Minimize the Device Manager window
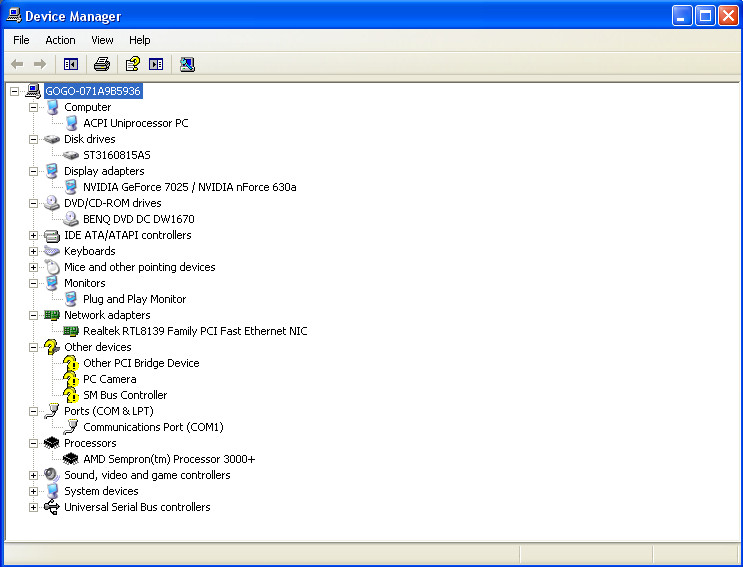743x567 pixels. (x=682, y=17)
